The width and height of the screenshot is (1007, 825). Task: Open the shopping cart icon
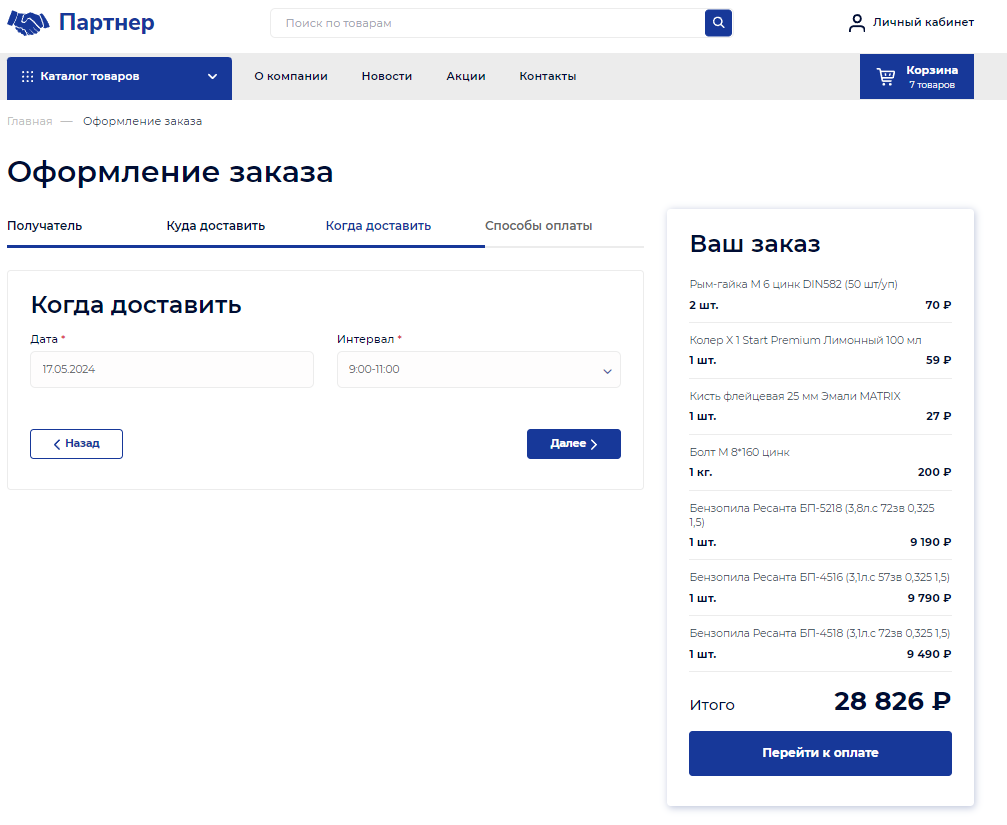[x=886, y=77]
